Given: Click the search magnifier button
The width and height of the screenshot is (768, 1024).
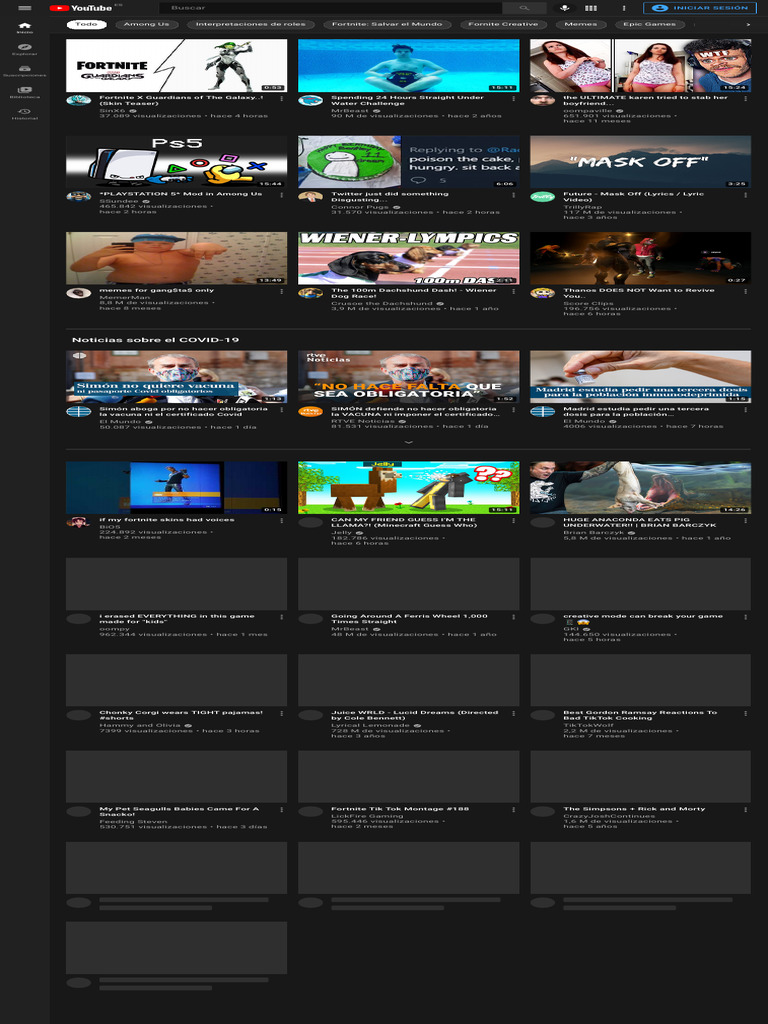Looking at the screenshot, I should pos(524,8).
